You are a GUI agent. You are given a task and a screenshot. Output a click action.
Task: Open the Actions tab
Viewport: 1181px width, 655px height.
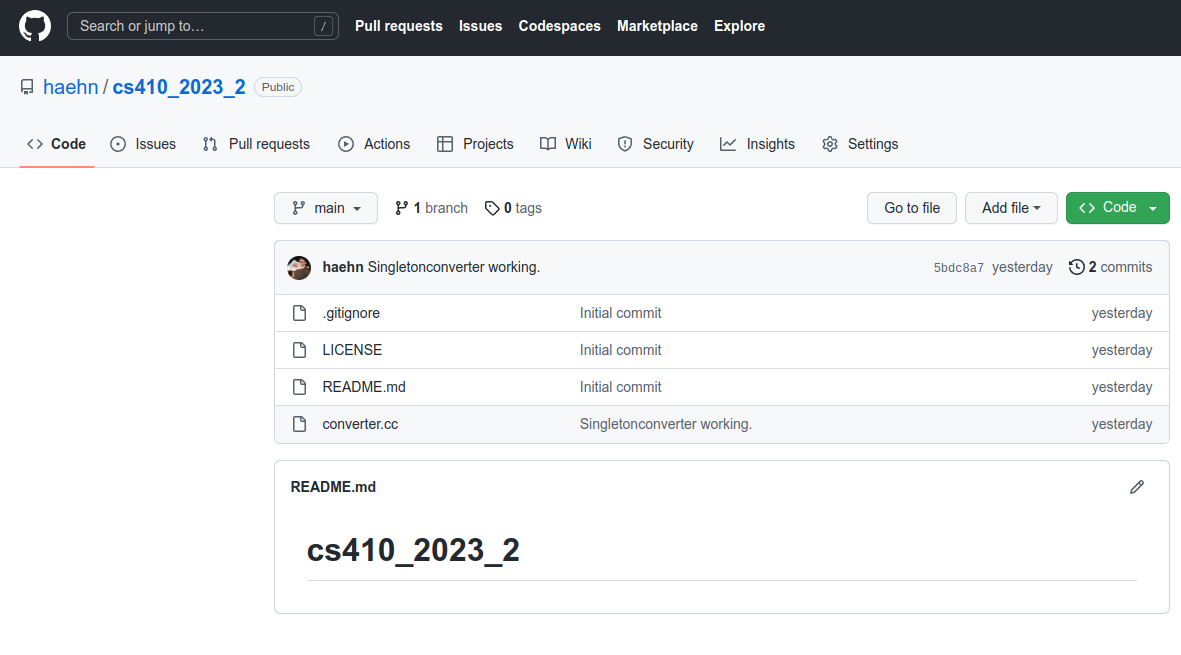pos(374,144)
